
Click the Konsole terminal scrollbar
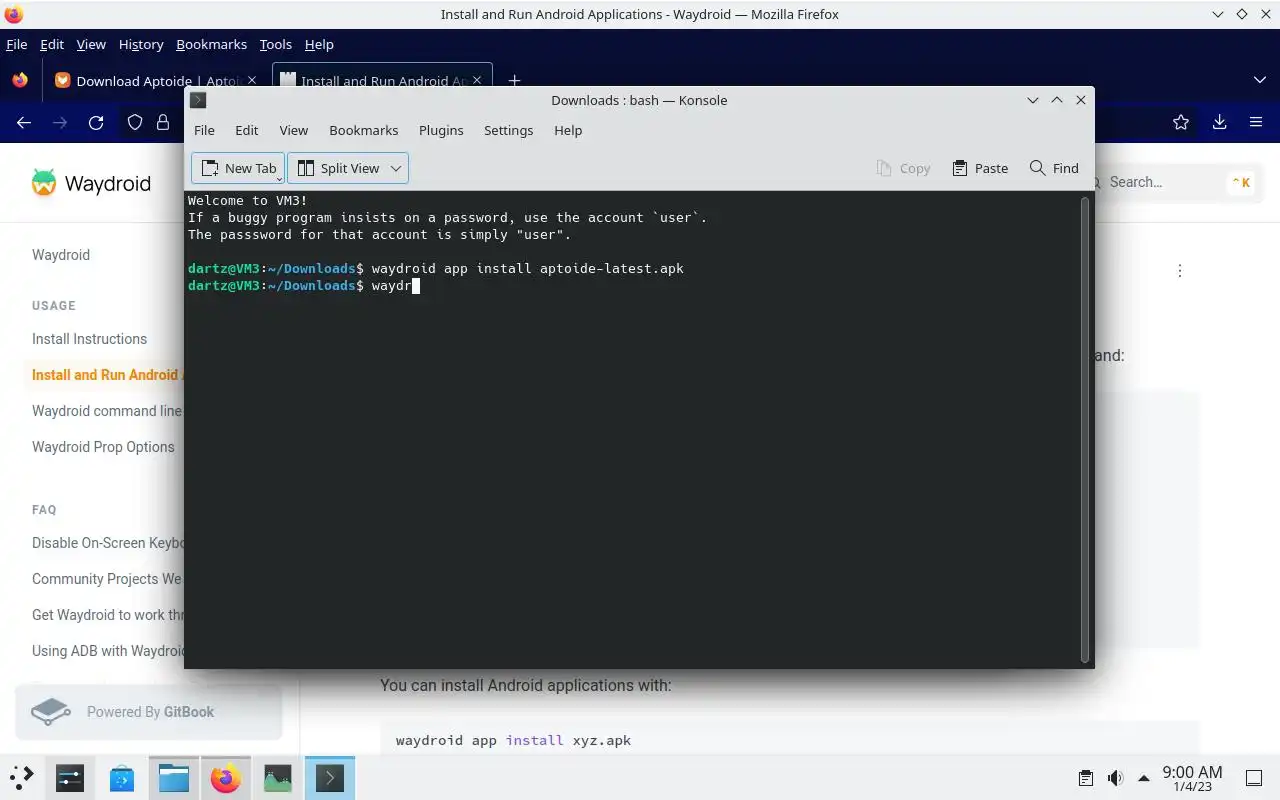1085,430
